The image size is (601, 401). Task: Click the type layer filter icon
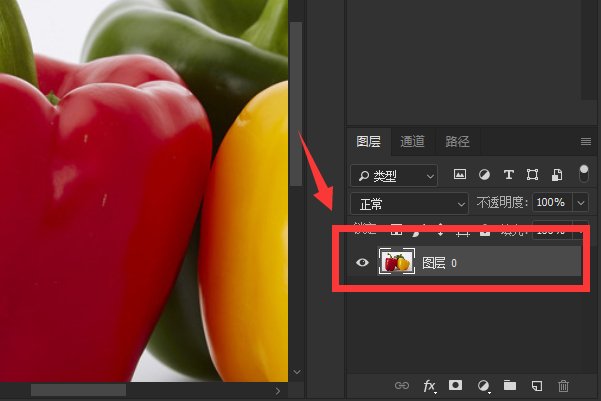[x=508, y=175]
